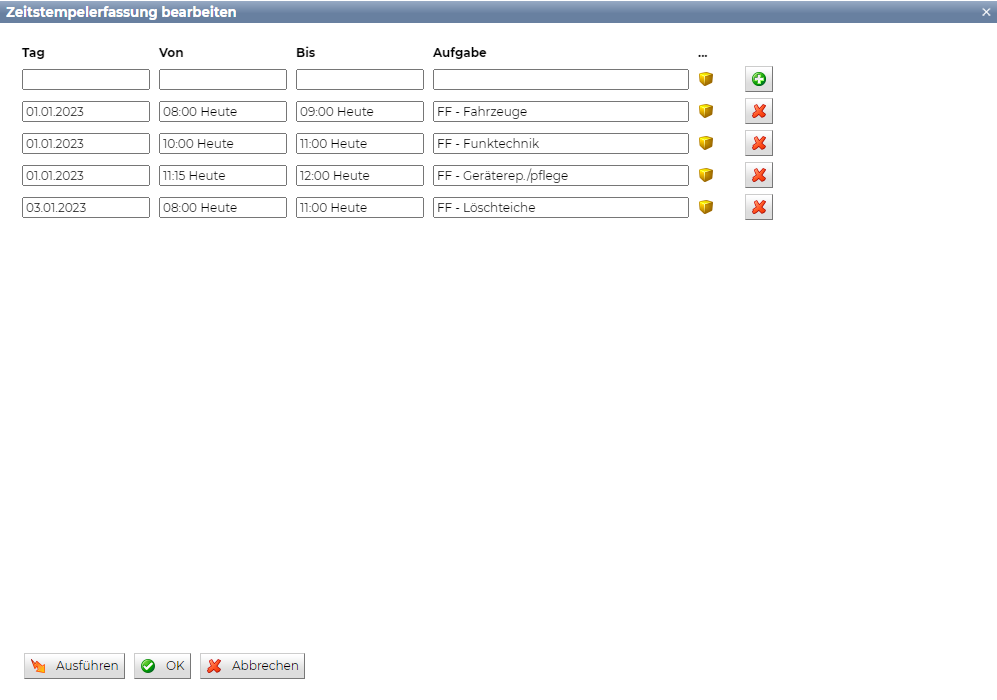Image resolution: width=997 pixels, height=700 pixels.
Task: Edit the 09:00 Heute end time
Action: [359, 112]
